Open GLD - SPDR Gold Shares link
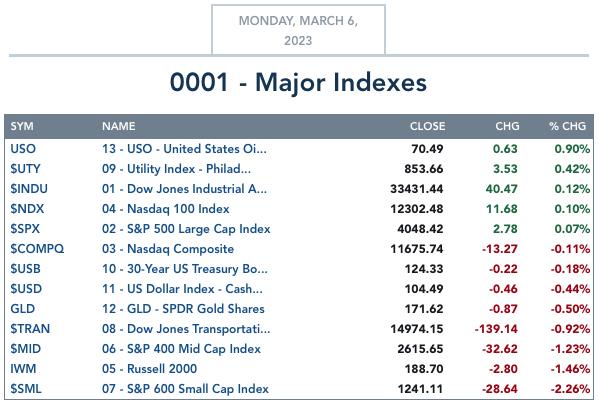 (x=183, y=309)
